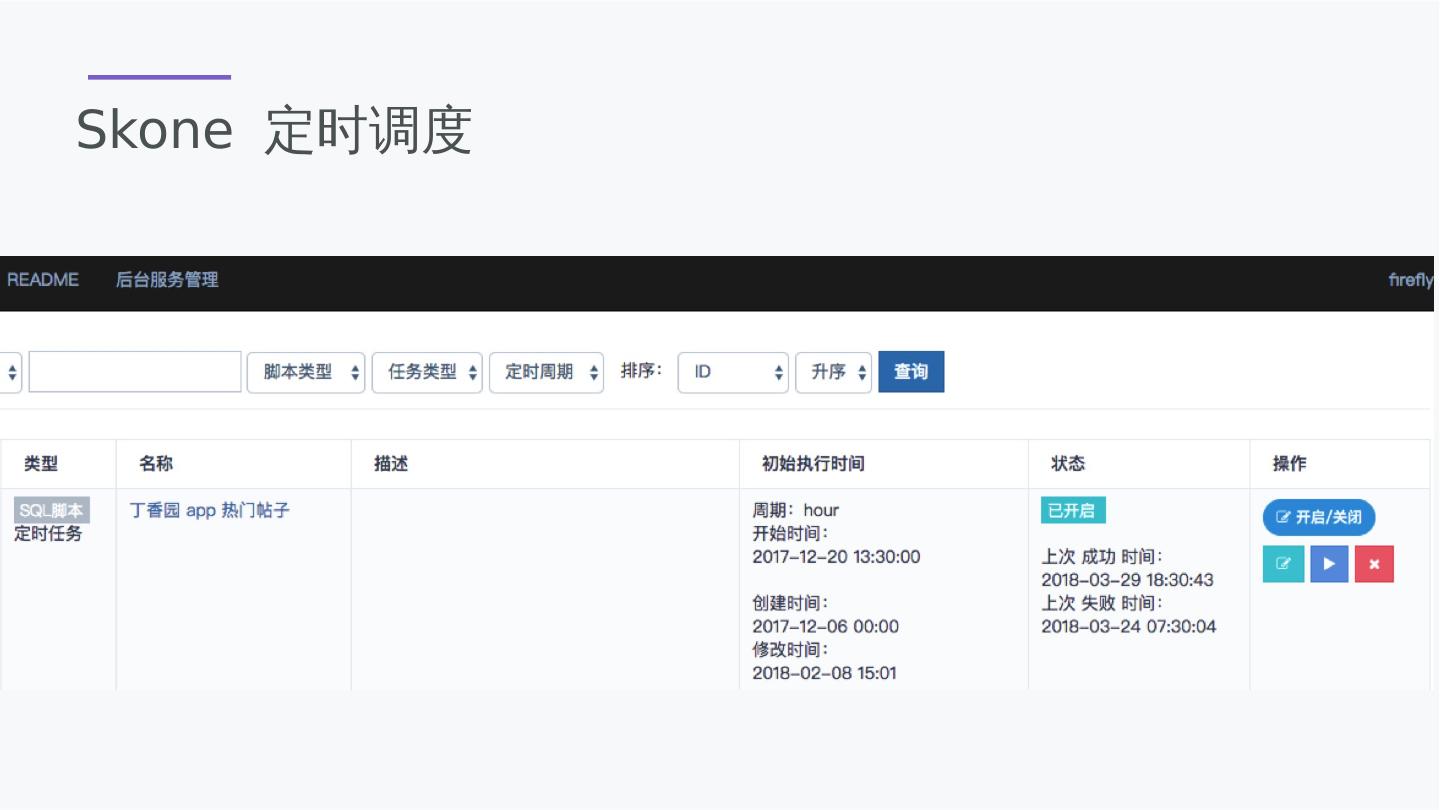Open the 定时周期 filter dropdown

pos(546,372)
